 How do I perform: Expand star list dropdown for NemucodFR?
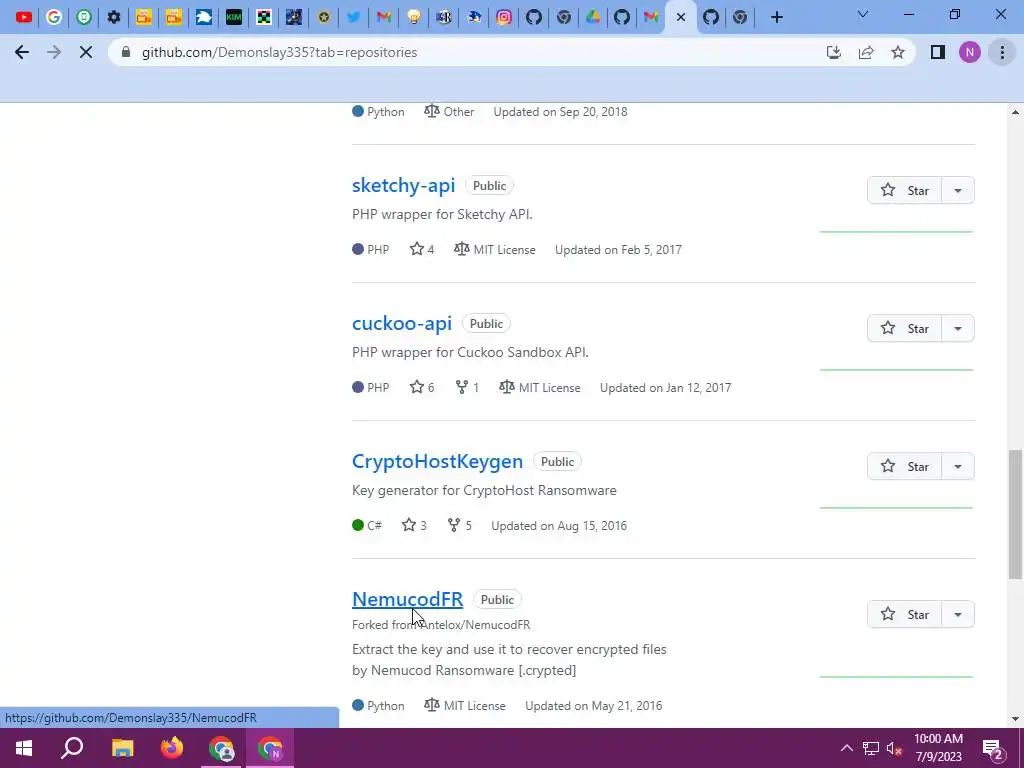(958, 614)
